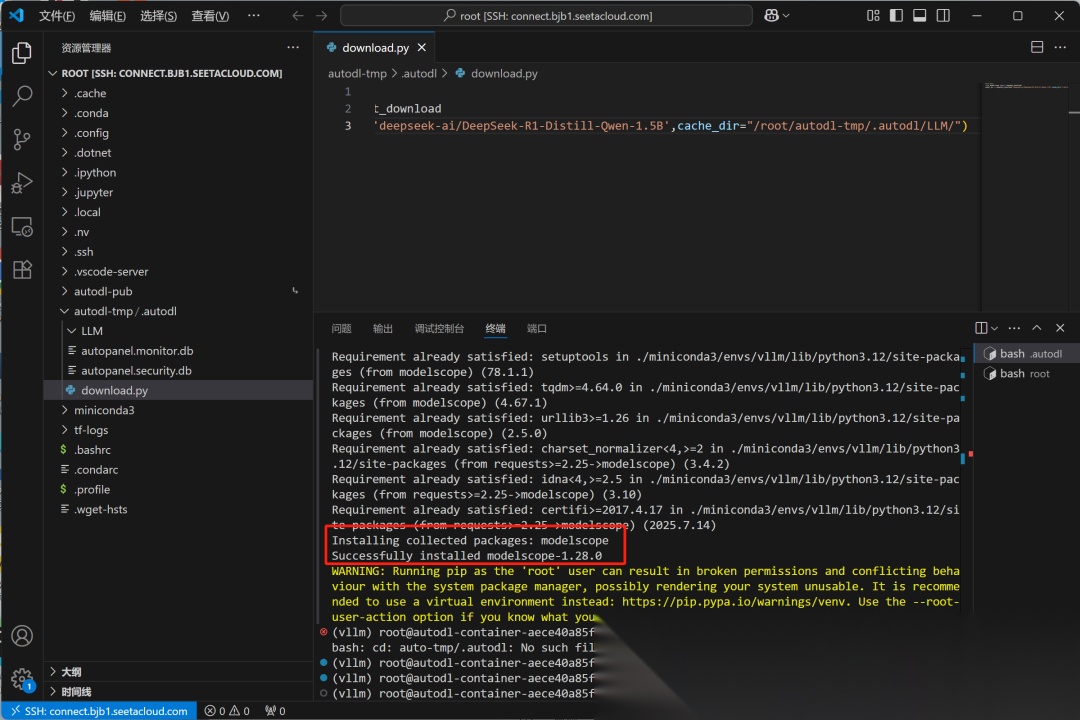Open the 文件(F) menu
The image size is (1080, 720).
56,15
